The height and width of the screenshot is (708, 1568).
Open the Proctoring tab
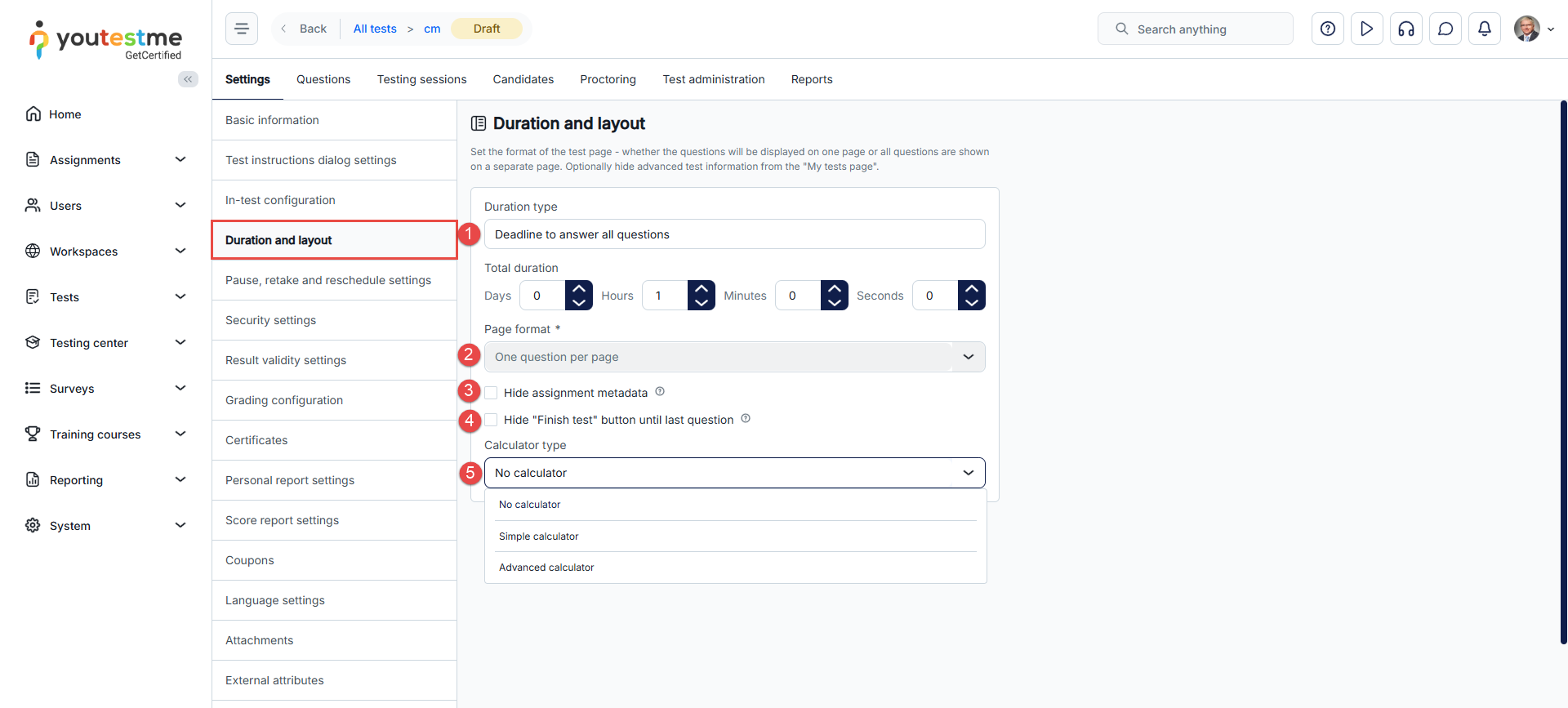point(608,79)
